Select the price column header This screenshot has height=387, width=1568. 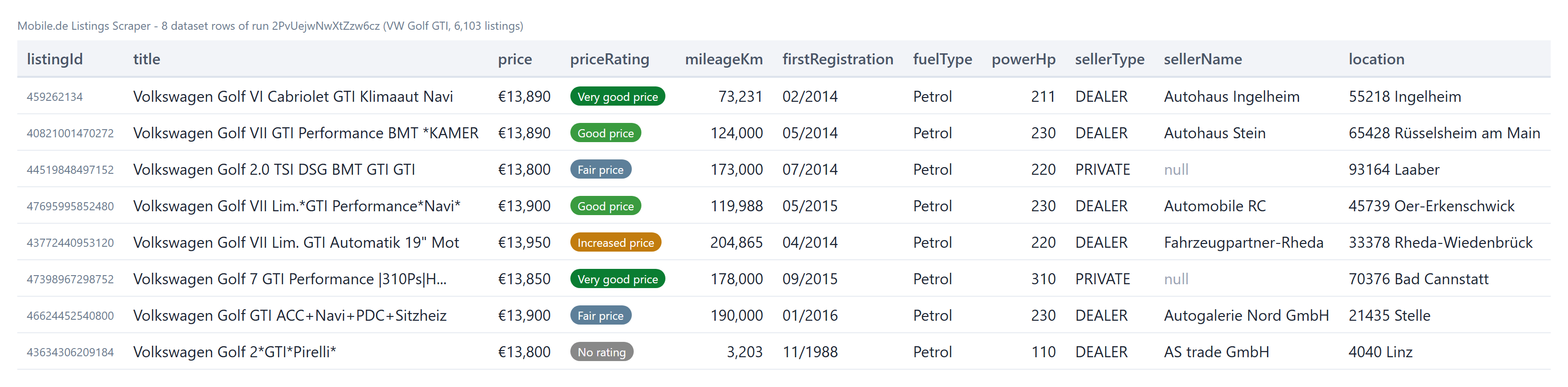pos(515,59)
